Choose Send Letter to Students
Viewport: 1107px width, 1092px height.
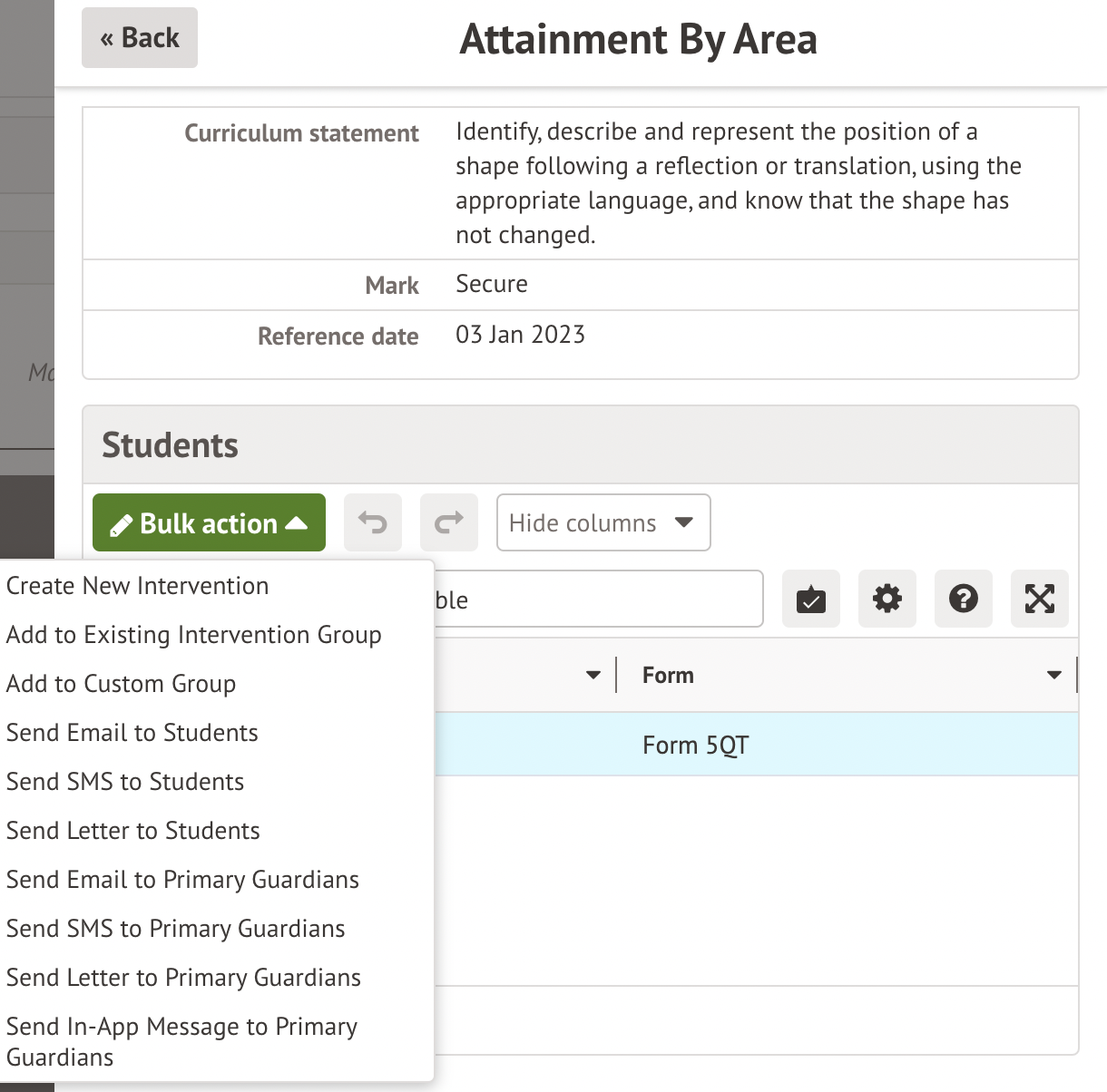coord(133,831)
